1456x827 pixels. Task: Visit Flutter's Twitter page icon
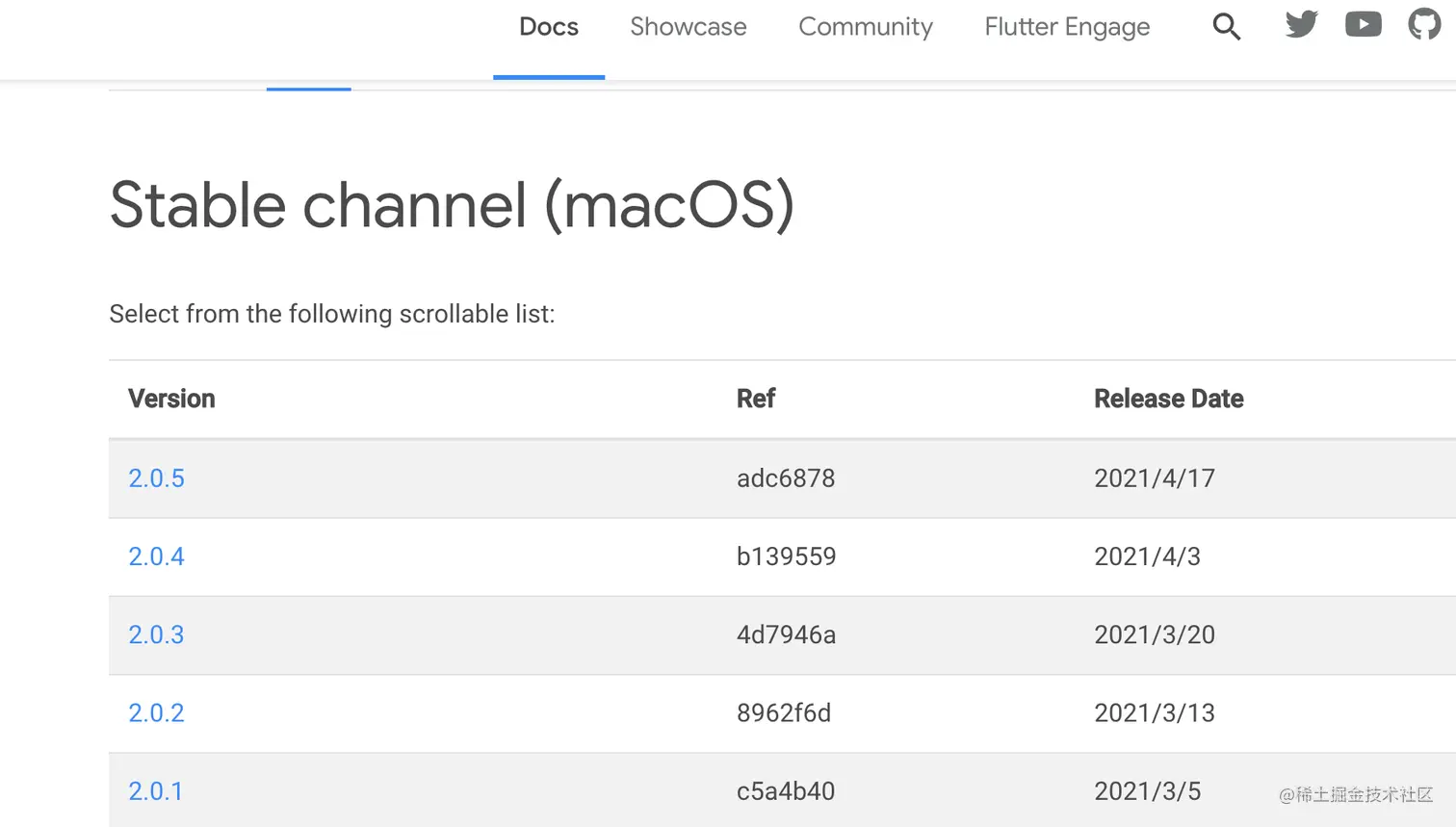pyautogui.click(x=1301, y=24)
